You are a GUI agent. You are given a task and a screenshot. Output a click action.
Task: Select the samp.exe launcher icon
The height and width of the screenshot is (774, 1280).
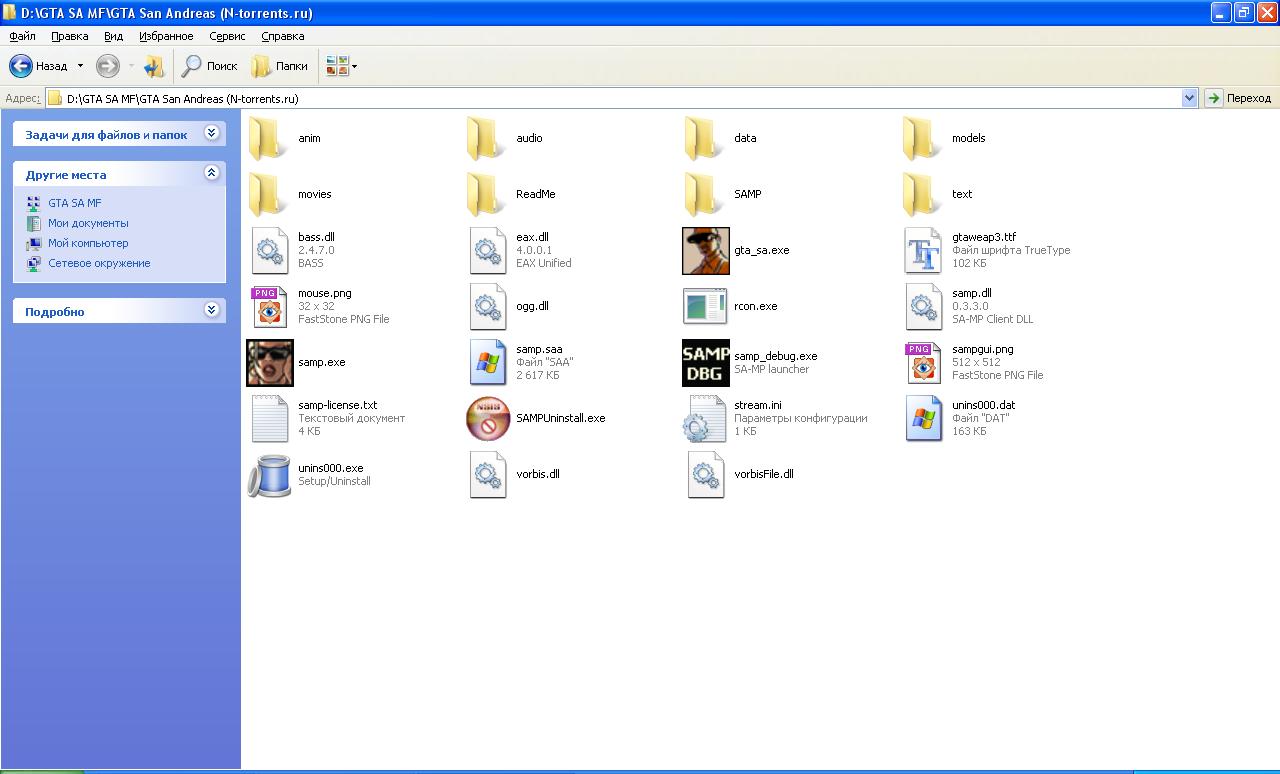pyautogui.click(x=269, y=362)
